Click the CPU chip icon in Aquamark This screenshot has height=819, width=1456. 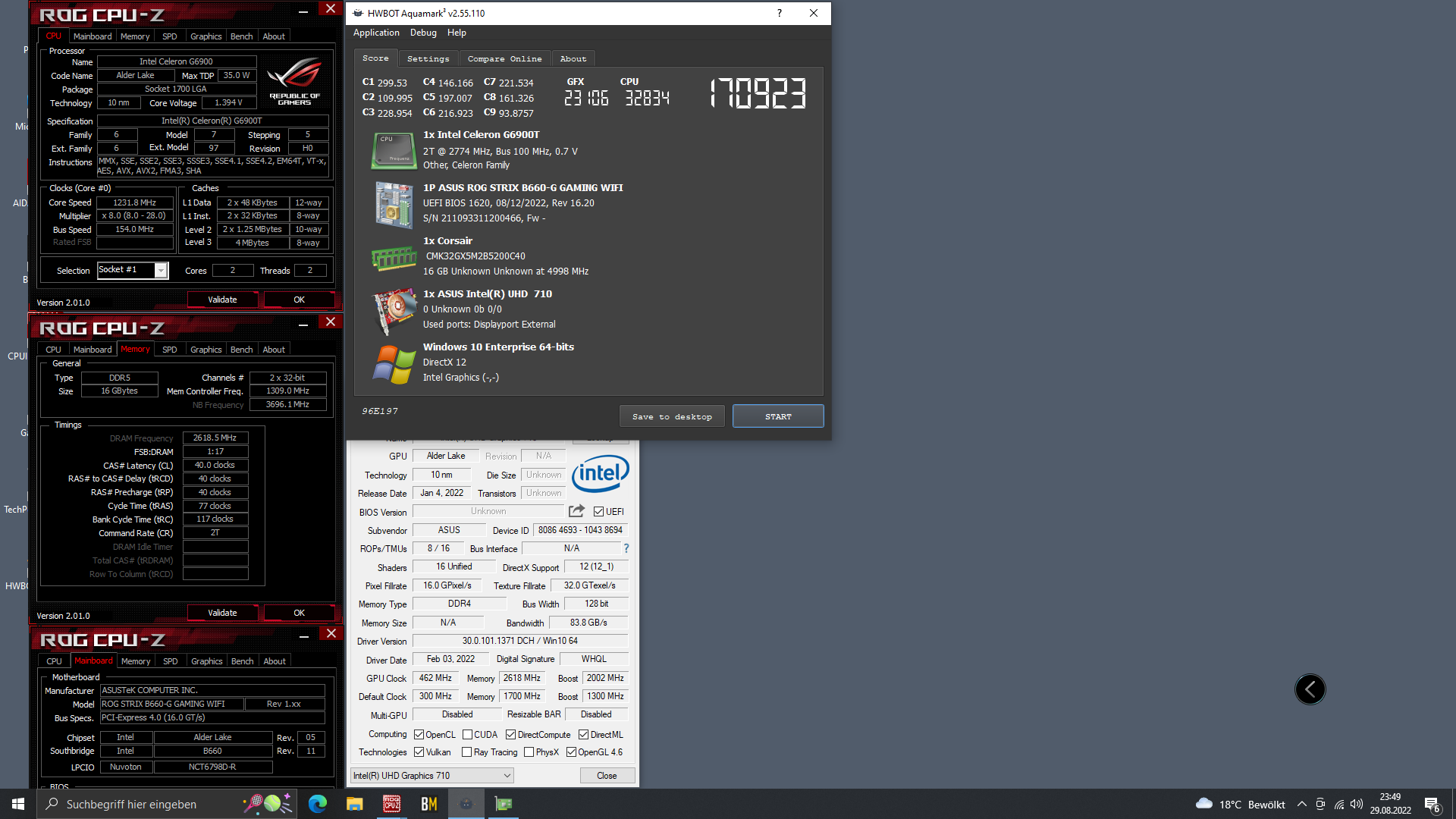coord(394,150)
